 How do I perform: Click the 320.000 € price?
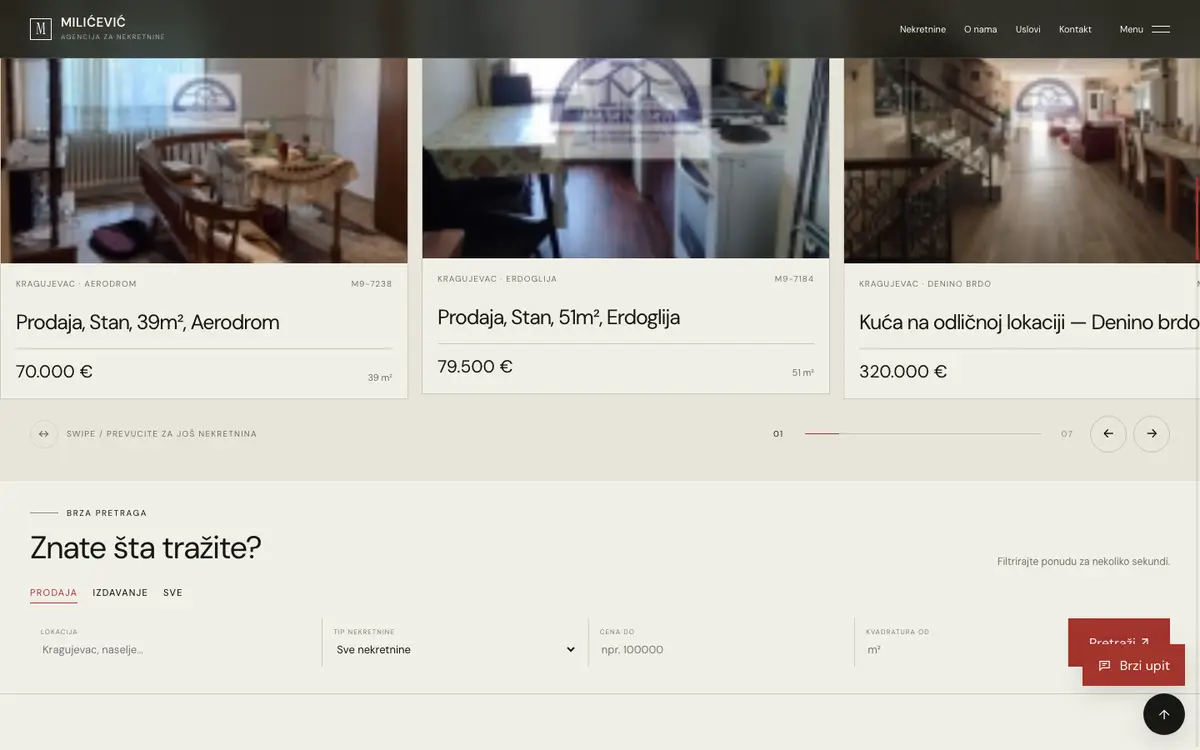pos(903,371)
